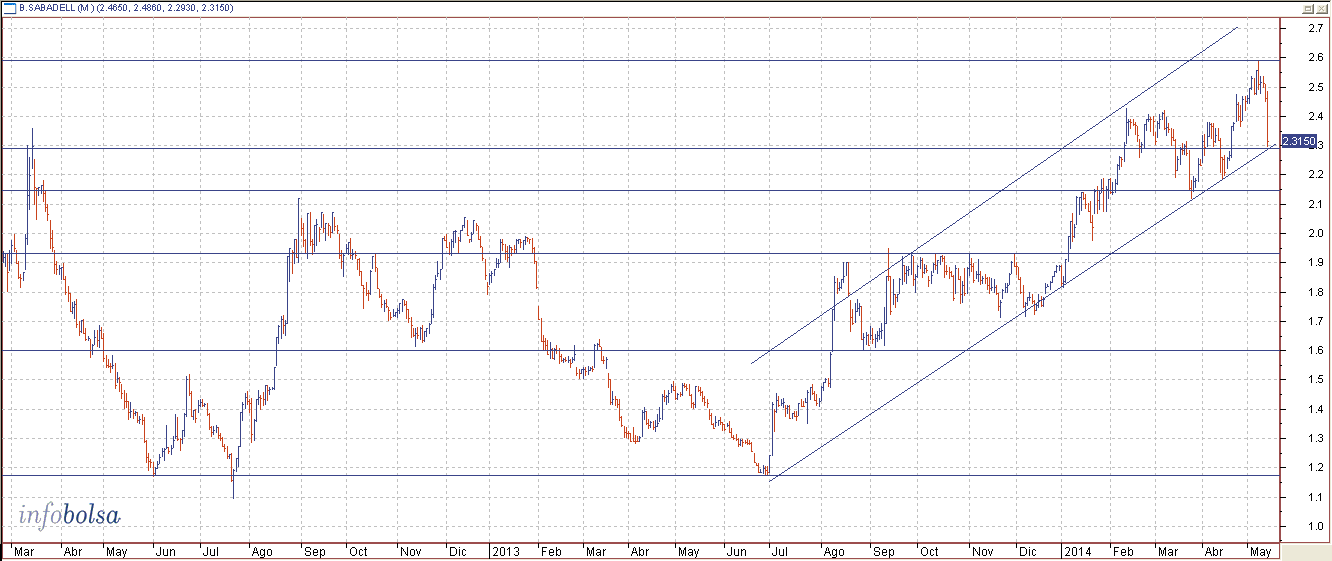Select the horizontal support line at 1.6

(640, 350)
